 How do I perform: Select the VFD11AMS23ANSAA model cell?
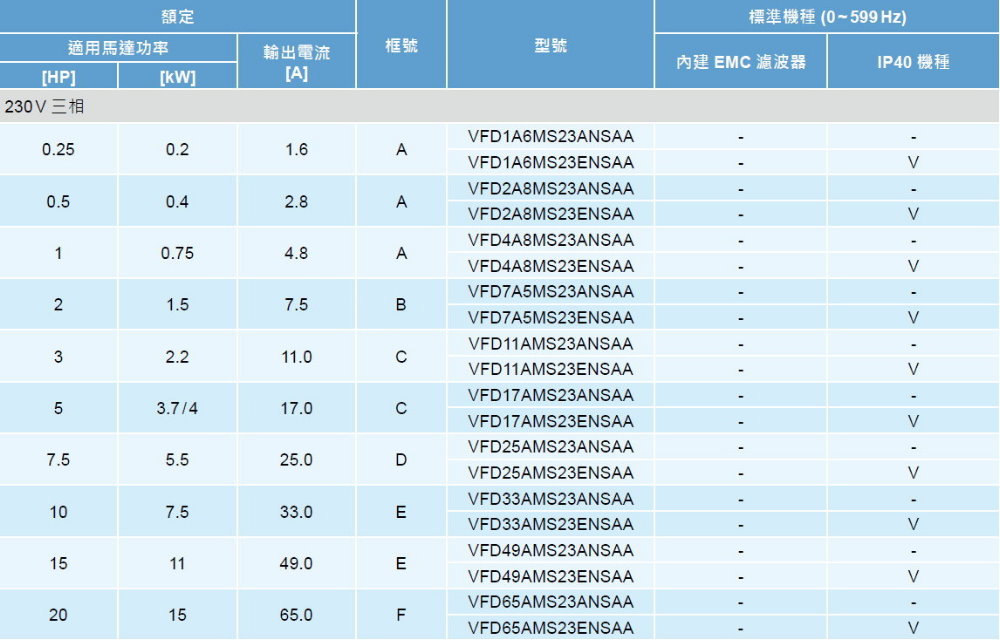(550, 343)
